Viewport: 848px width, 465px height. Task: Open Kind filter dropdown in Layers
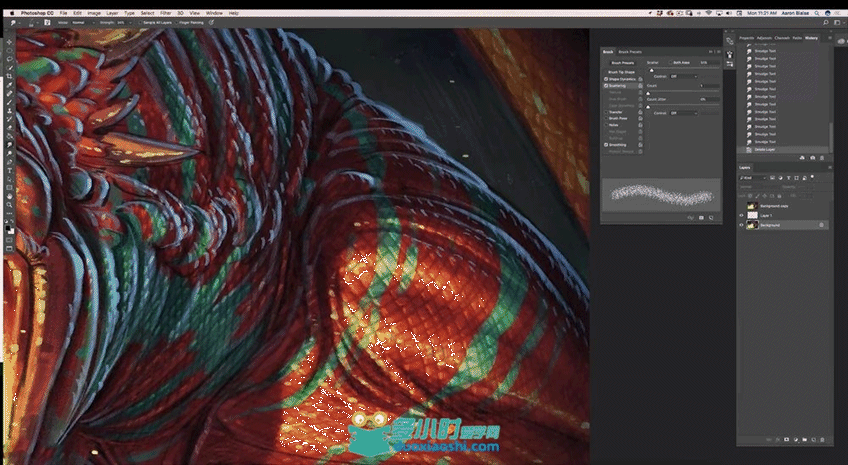[753, 178]
